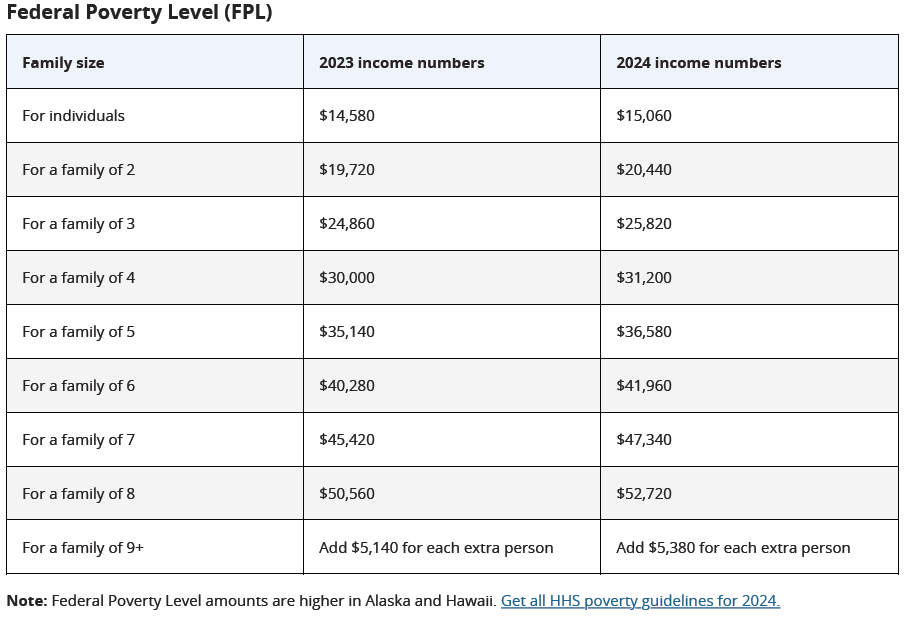Viewport: 913px width, 621px height.
Task: Select the For a family of 2 cell
Action: [x=78, y=170]
